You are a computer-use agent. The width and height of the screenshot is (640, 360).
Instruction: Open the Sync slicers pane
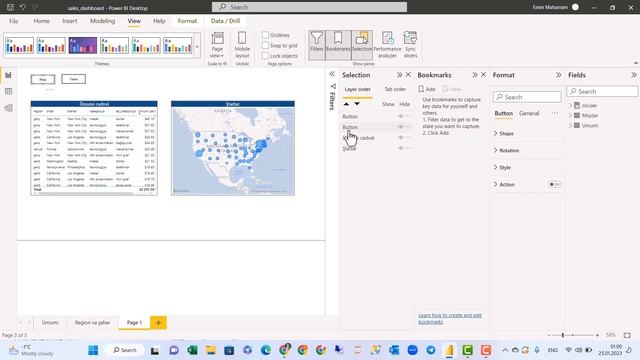pyautogui.click(x=410, y=45)
